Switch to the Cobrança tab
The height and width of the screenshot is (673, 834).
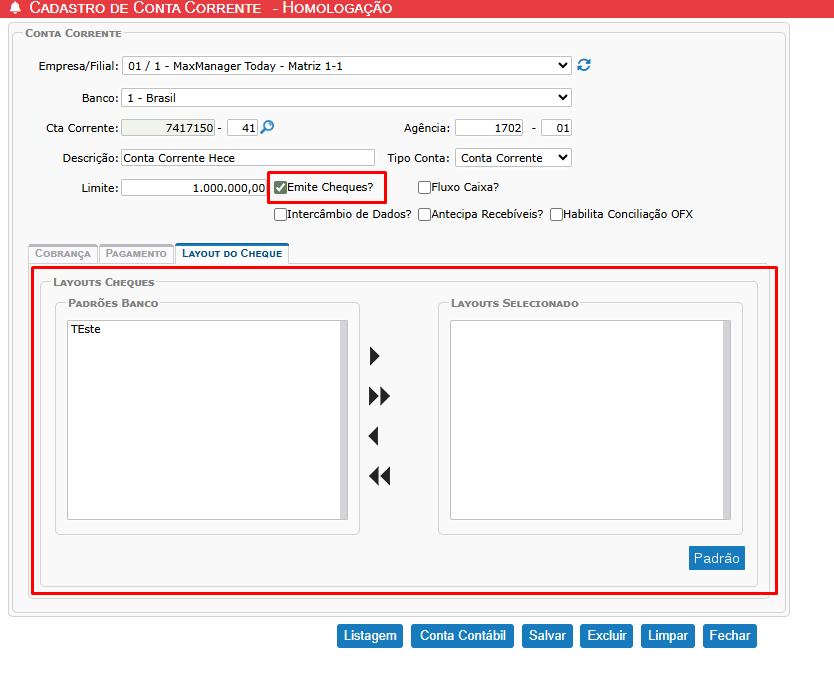pos(62,254)
